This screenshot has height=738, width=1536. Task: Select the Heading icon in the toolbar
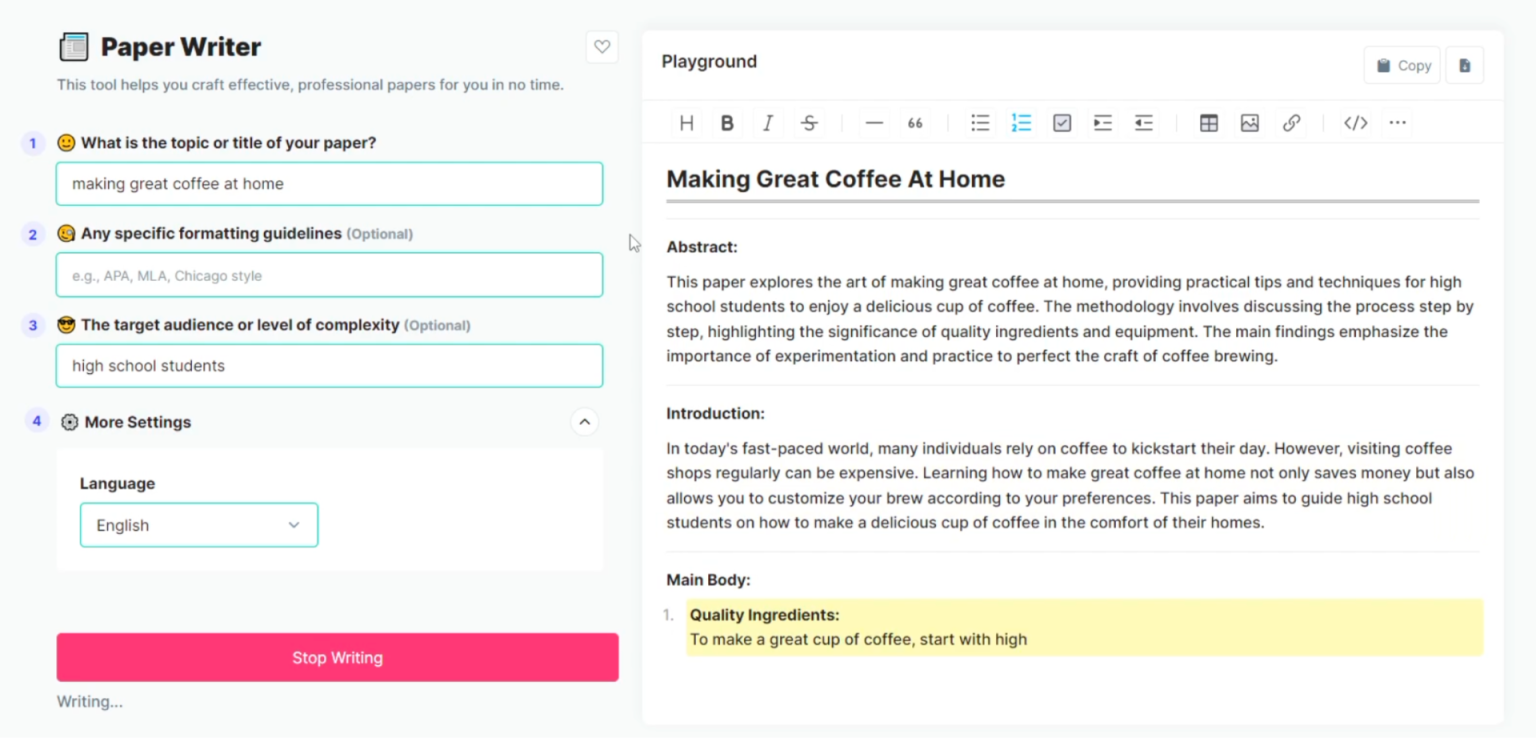tap(686, 122)
